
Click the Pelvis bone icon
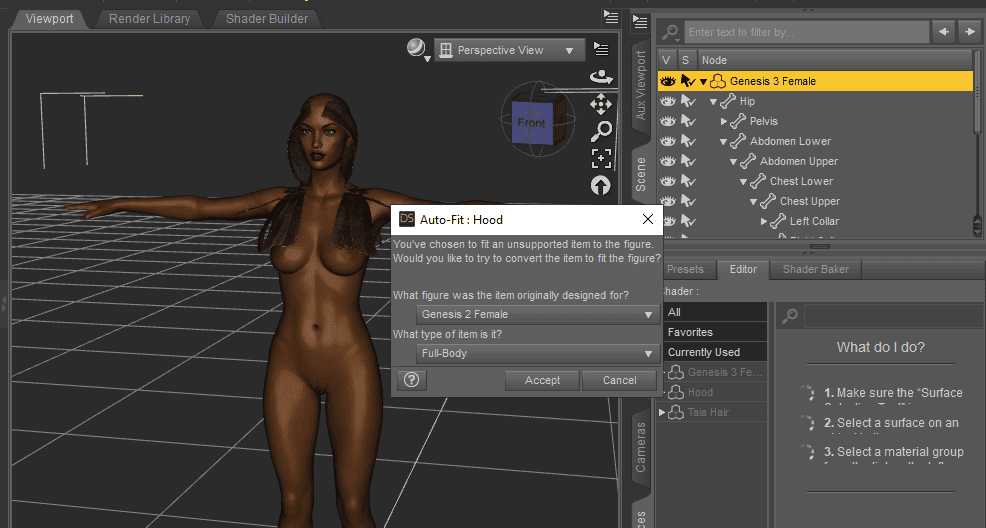point(738,121)
